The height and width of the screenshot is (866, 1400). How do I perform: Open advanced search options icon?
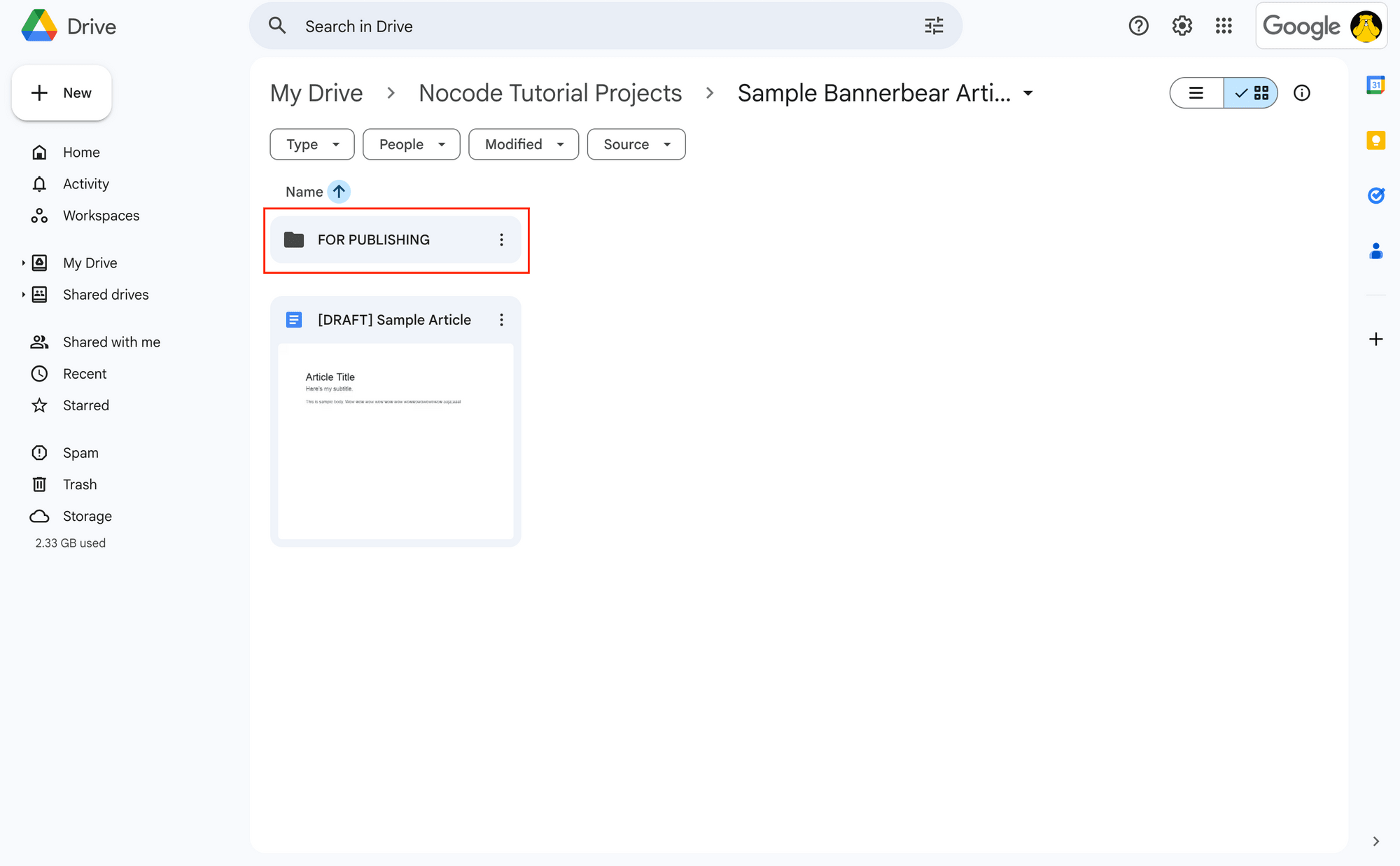click(934, 26)
